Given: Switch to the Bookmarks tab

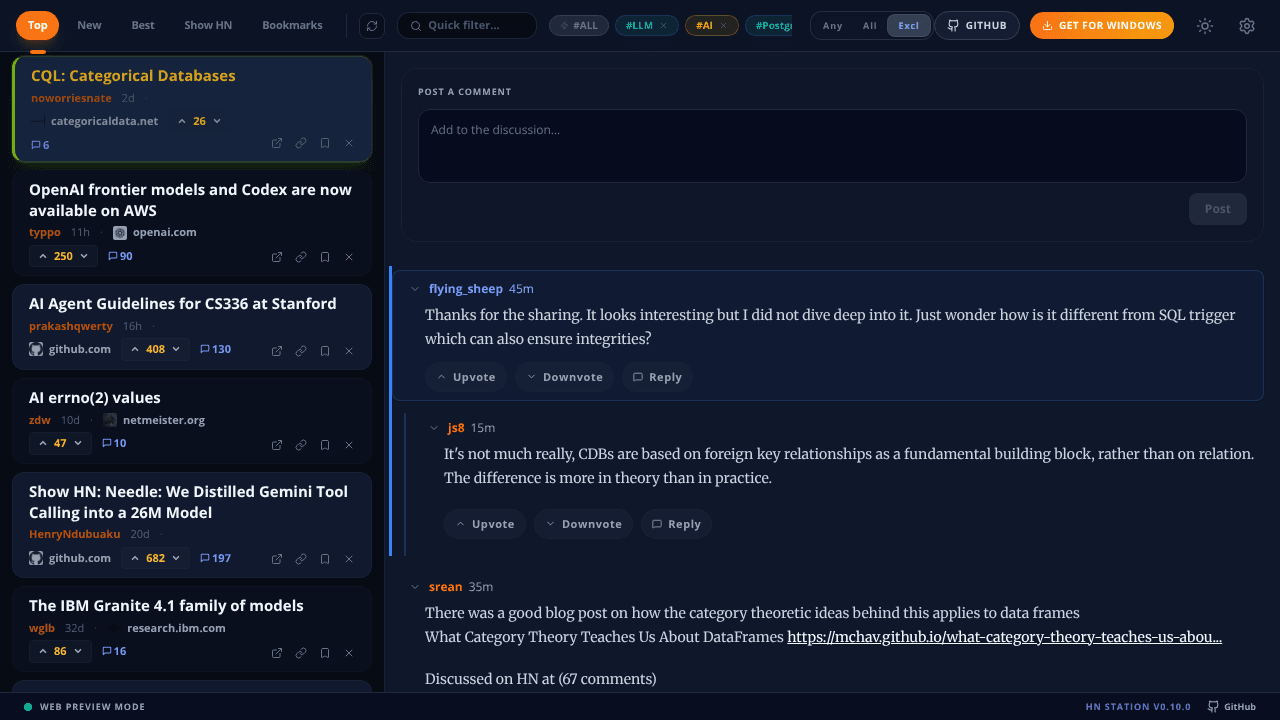Looking at the screenshot, I should pos(292,25).
